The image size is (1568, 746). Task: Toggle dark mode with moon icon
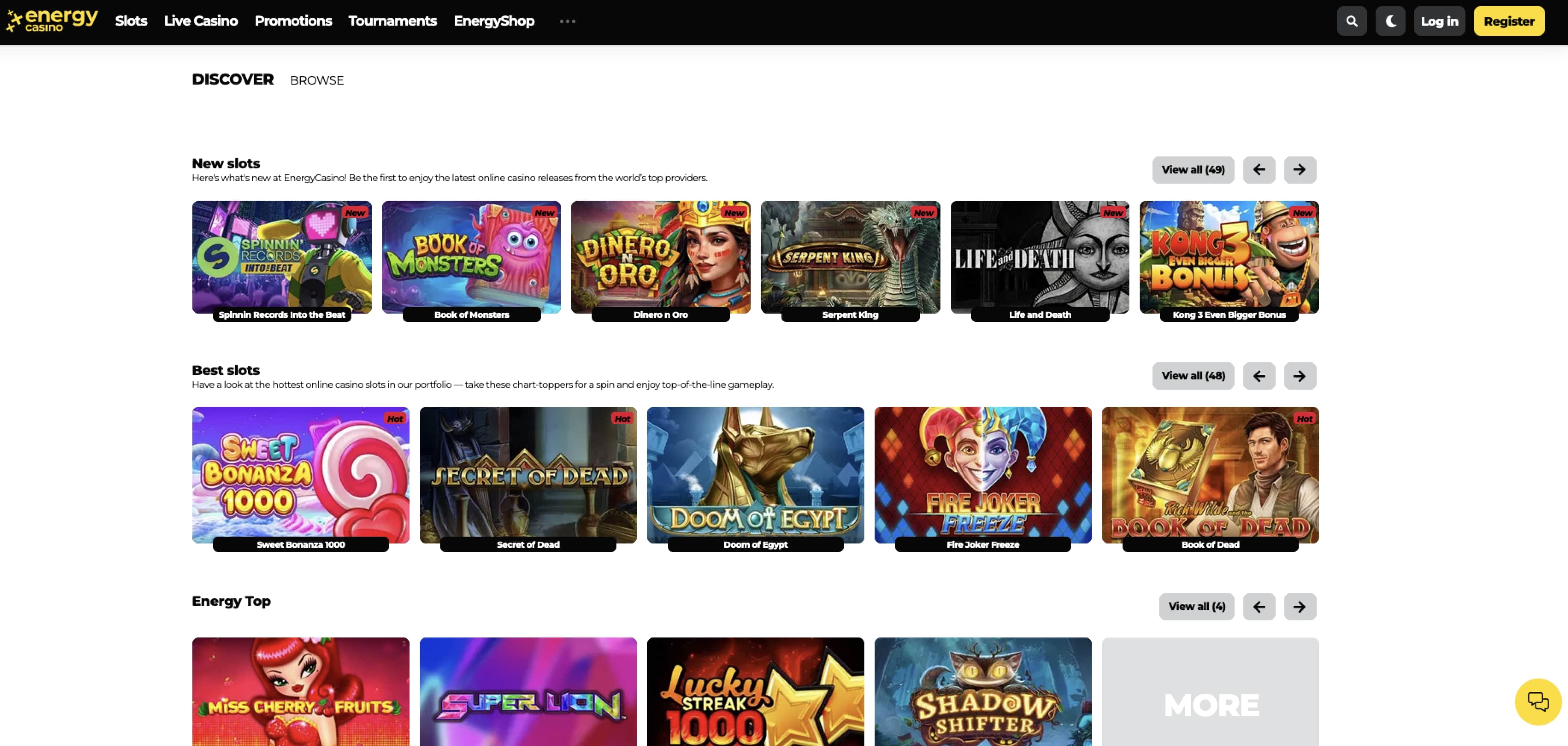[1390, 21]
